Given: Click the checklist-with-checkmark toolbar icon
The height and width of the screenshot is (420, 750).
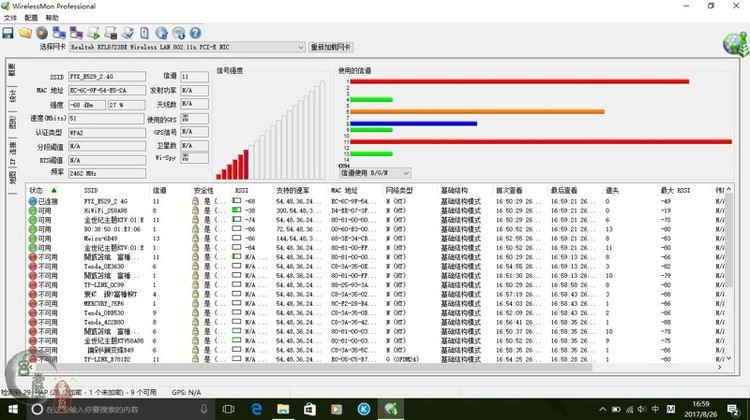Looking at the screenshot, I should (x=127, y=33).
